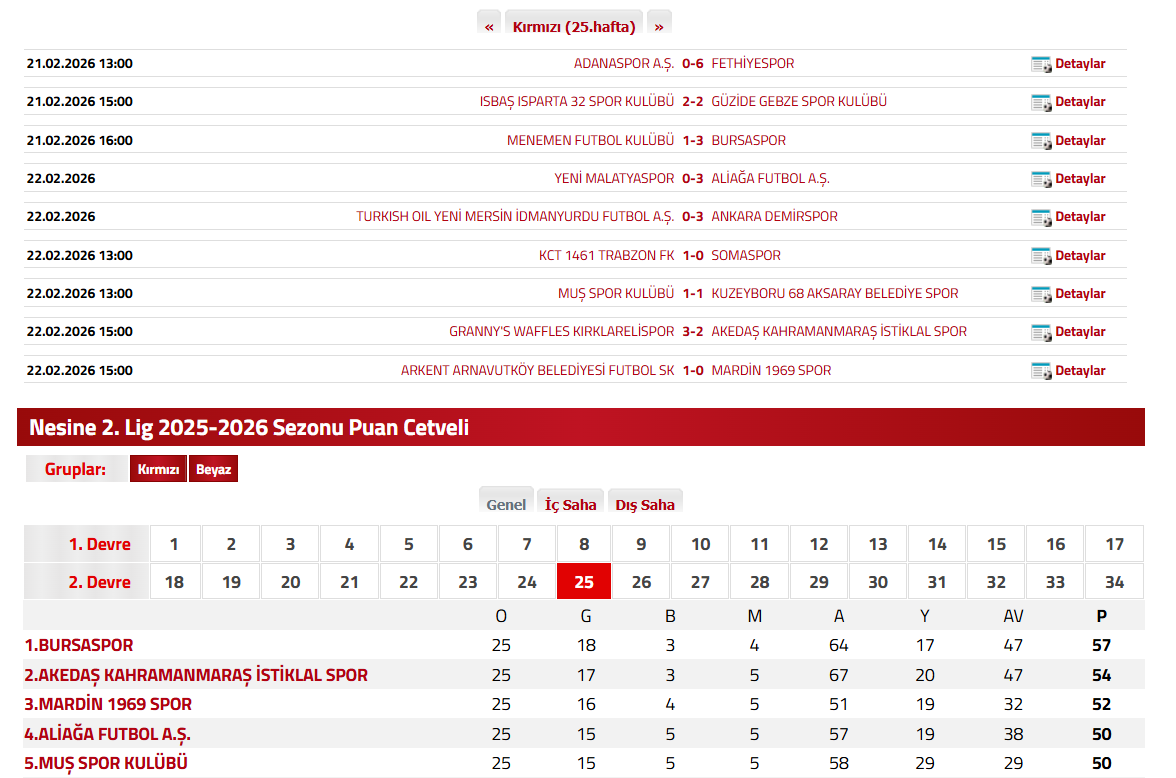Open the İç Saha standings tab
Viewport: 1176px width, 778px height.
coord(570,504)
